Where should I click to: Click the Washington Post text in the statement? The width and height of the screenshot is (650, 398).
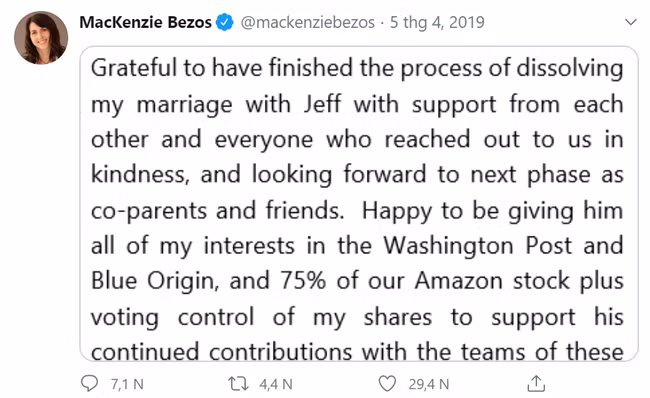[478, 245]
